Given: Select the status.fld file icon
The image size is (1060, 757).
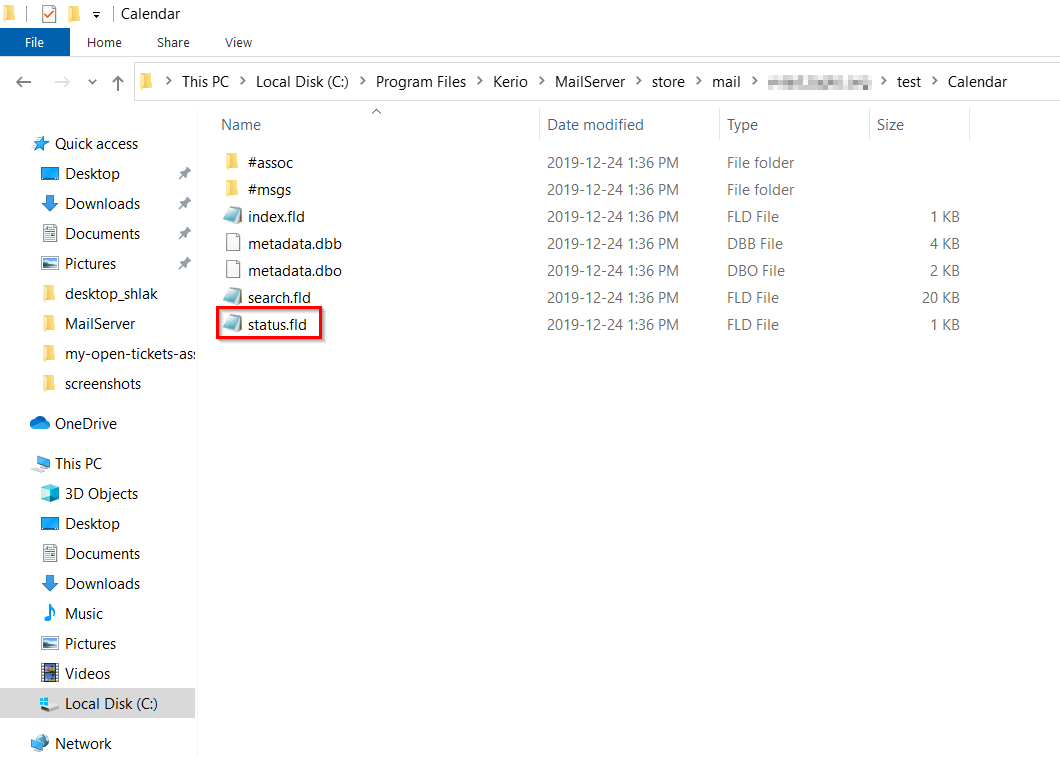Looking at the screenshot, I should click(x=232, y=324).
